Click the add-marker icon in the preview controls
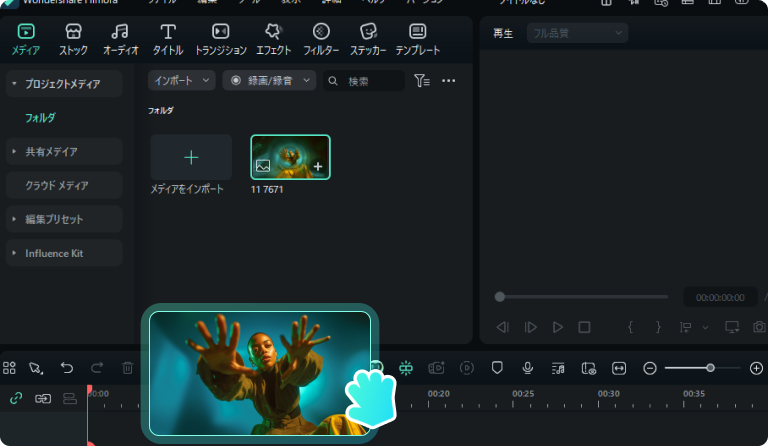The height and width of the screenshot is (446, 768). pyautogui.click(x=686, y=327)
